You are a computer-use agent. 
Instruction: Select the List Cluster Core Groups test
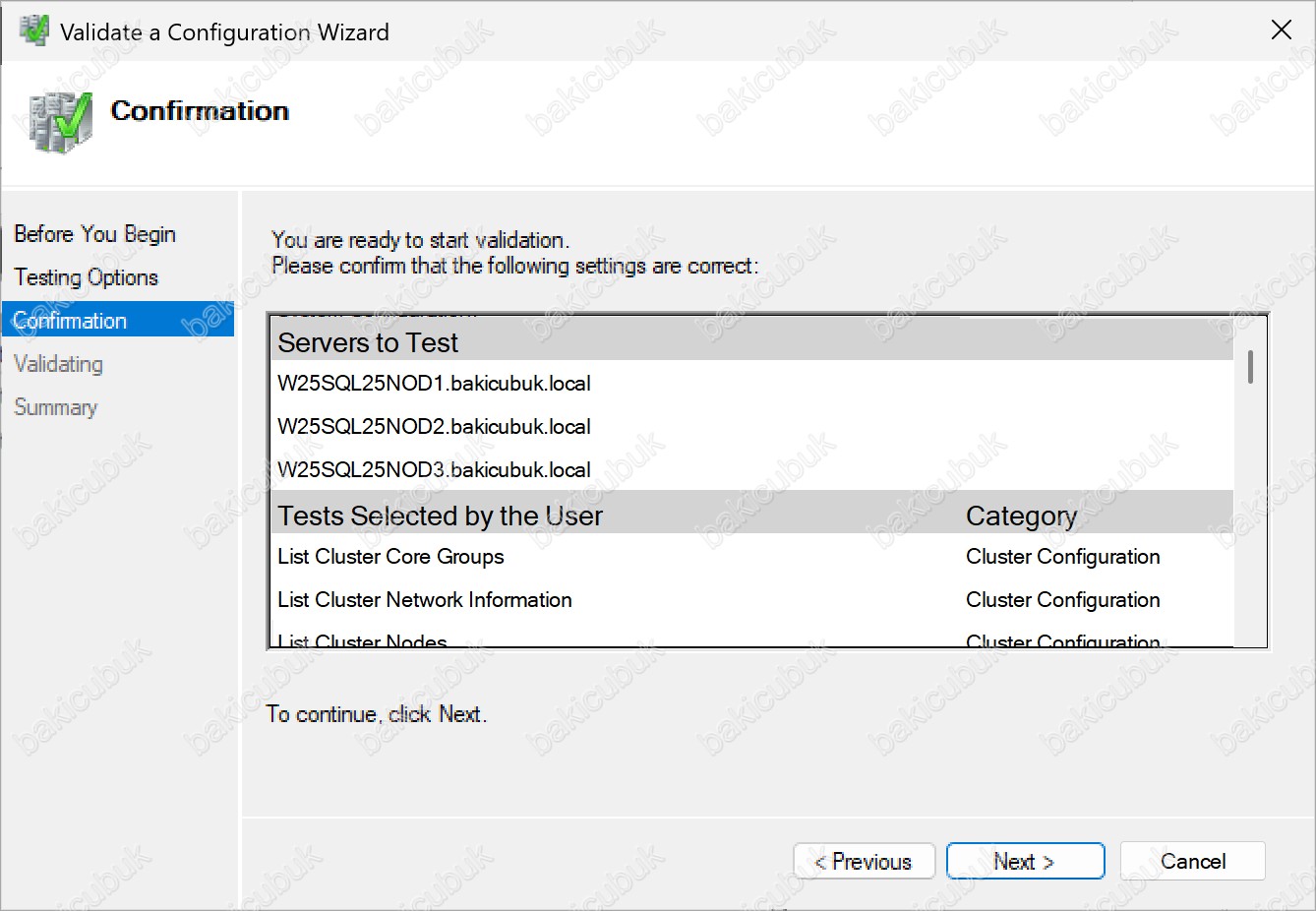click(x=390, y=557)
